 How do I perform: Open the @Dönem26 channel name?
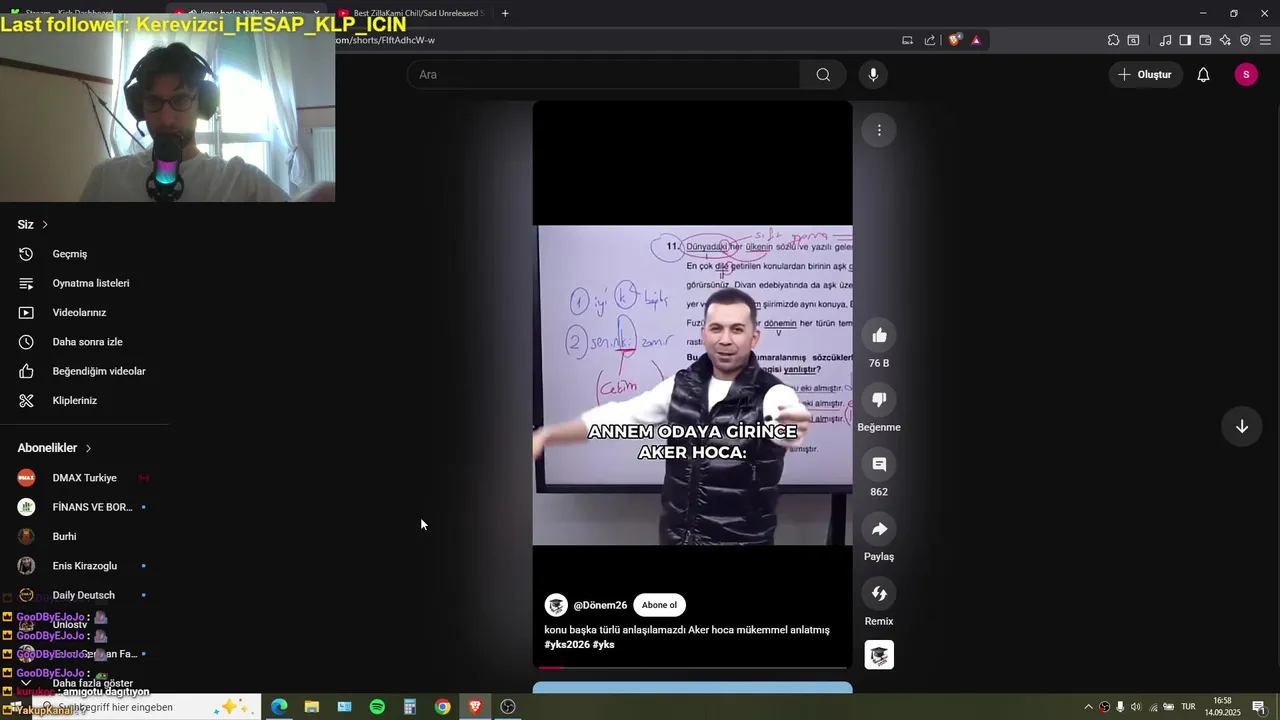coord(600,605)
